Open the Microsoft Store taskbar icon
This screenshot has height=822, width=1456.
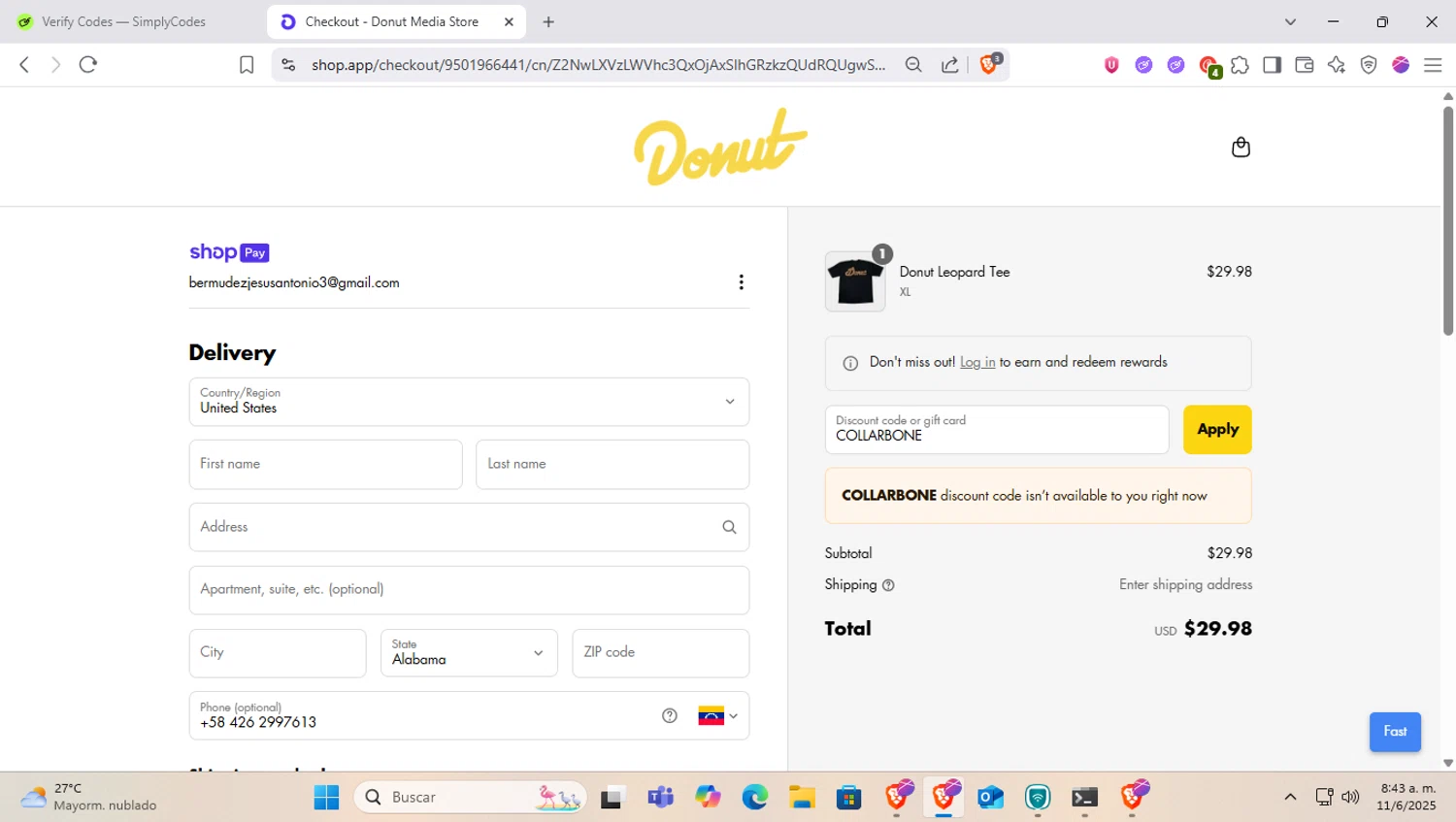click(x=848, y=798)
